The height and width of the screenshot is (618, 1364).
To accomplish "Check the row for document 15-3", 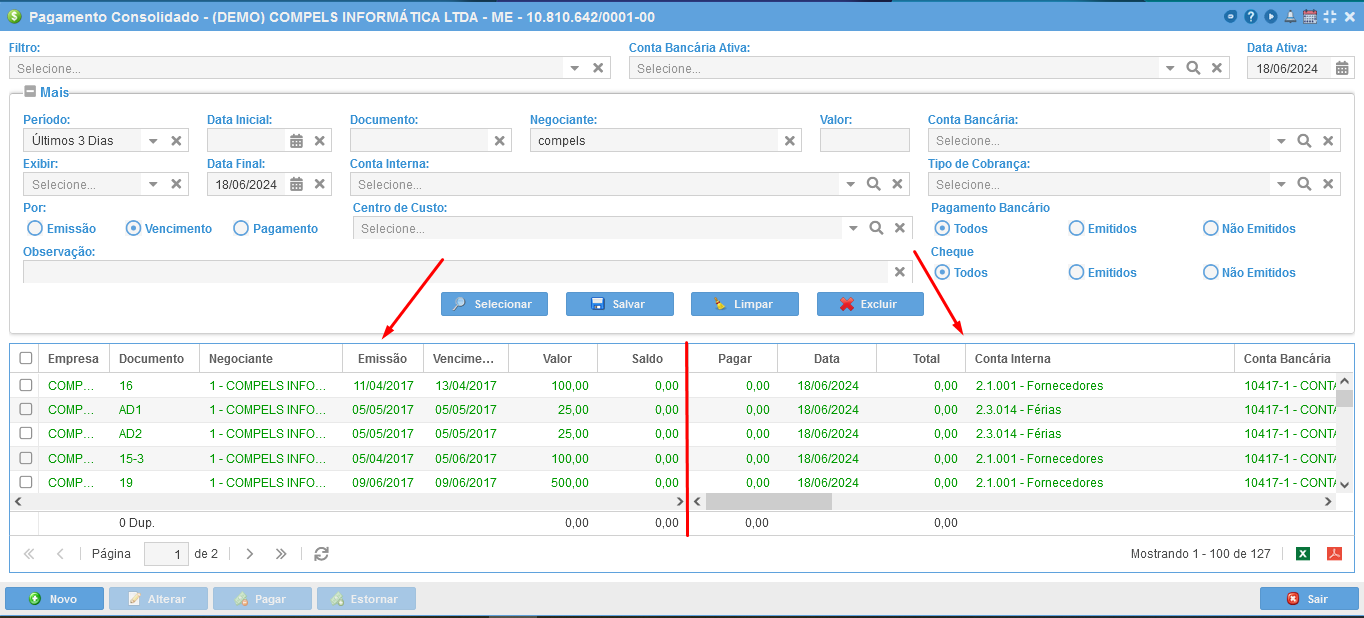I will [26, 458].
